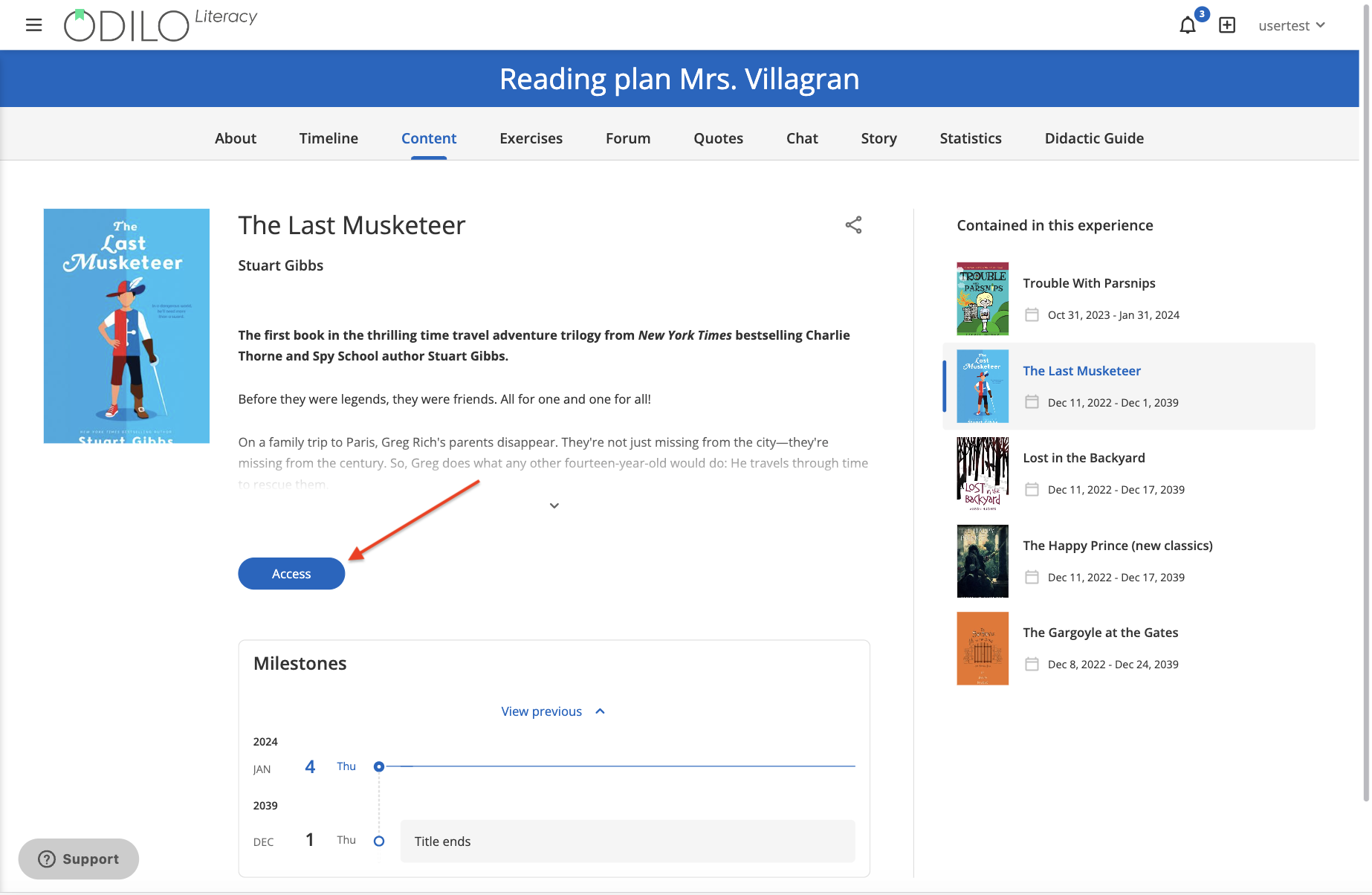Image resolution: width=1372 pixels, height=895 pixels.
Task: Open Lost in the Backyard thumbnail
Action: (983, 474)
